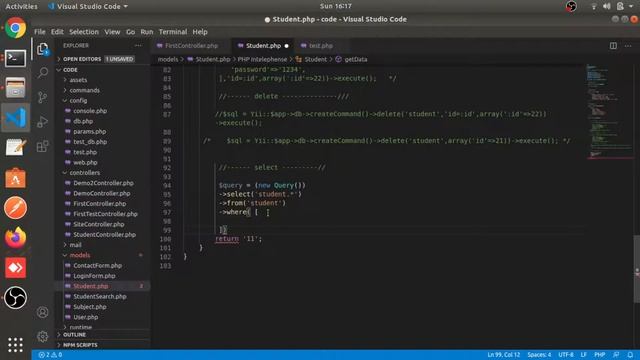This screenshot has height=360, width=640.
Task: Click the editor vertical scrollbar thumb
Action: point(637,269)
